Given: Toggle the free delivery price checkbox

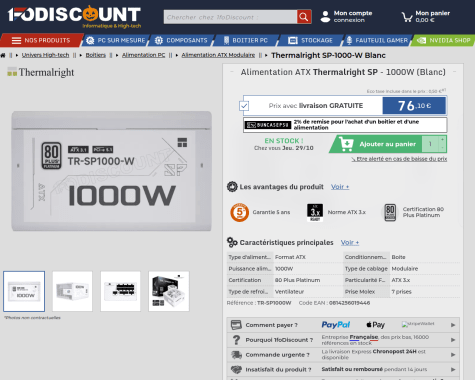Looking at the screenshot, I should (x=244, y=106).
